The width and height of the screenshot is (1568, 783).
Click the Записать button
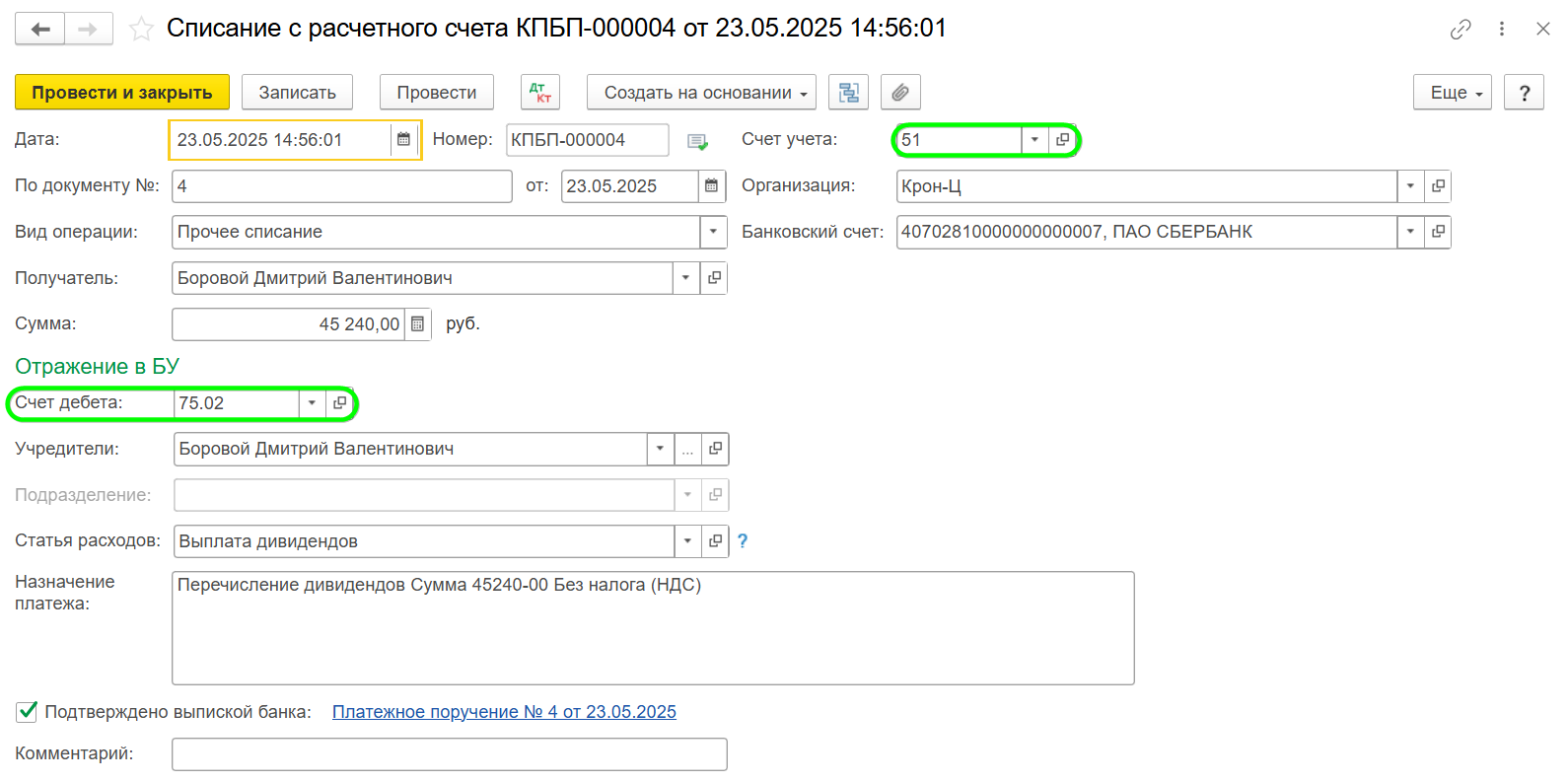click(x=297, y=93)
